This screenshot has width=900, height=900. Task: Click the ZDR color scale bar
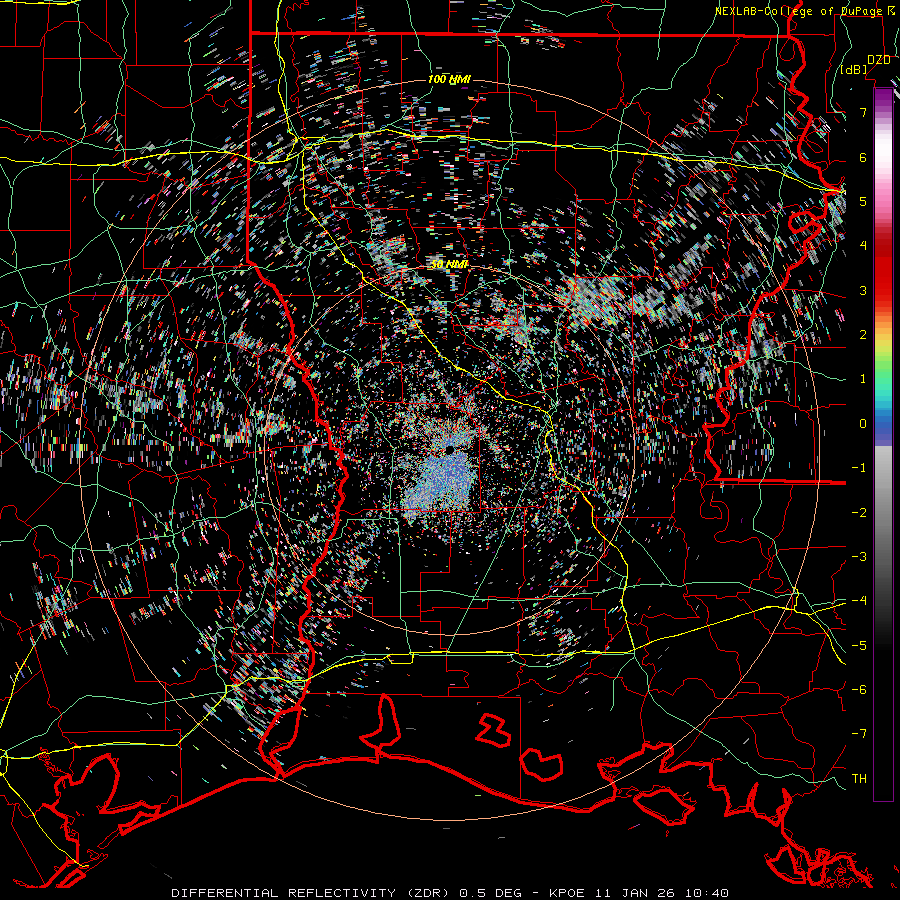[883, 444]
